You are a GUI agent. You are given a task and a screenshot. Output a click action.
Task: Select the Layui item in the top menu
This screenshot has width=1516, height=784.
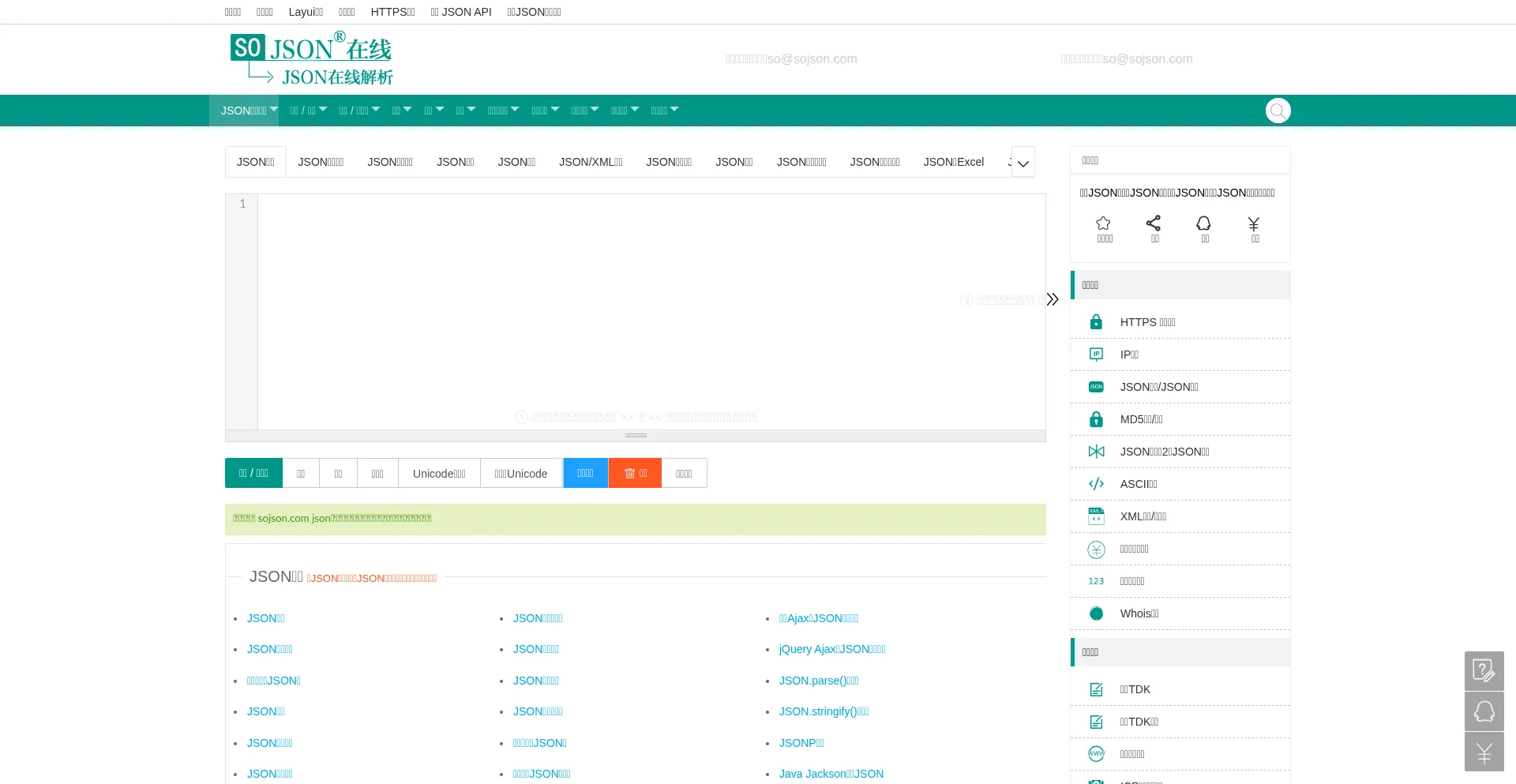(x=306, y=12)
